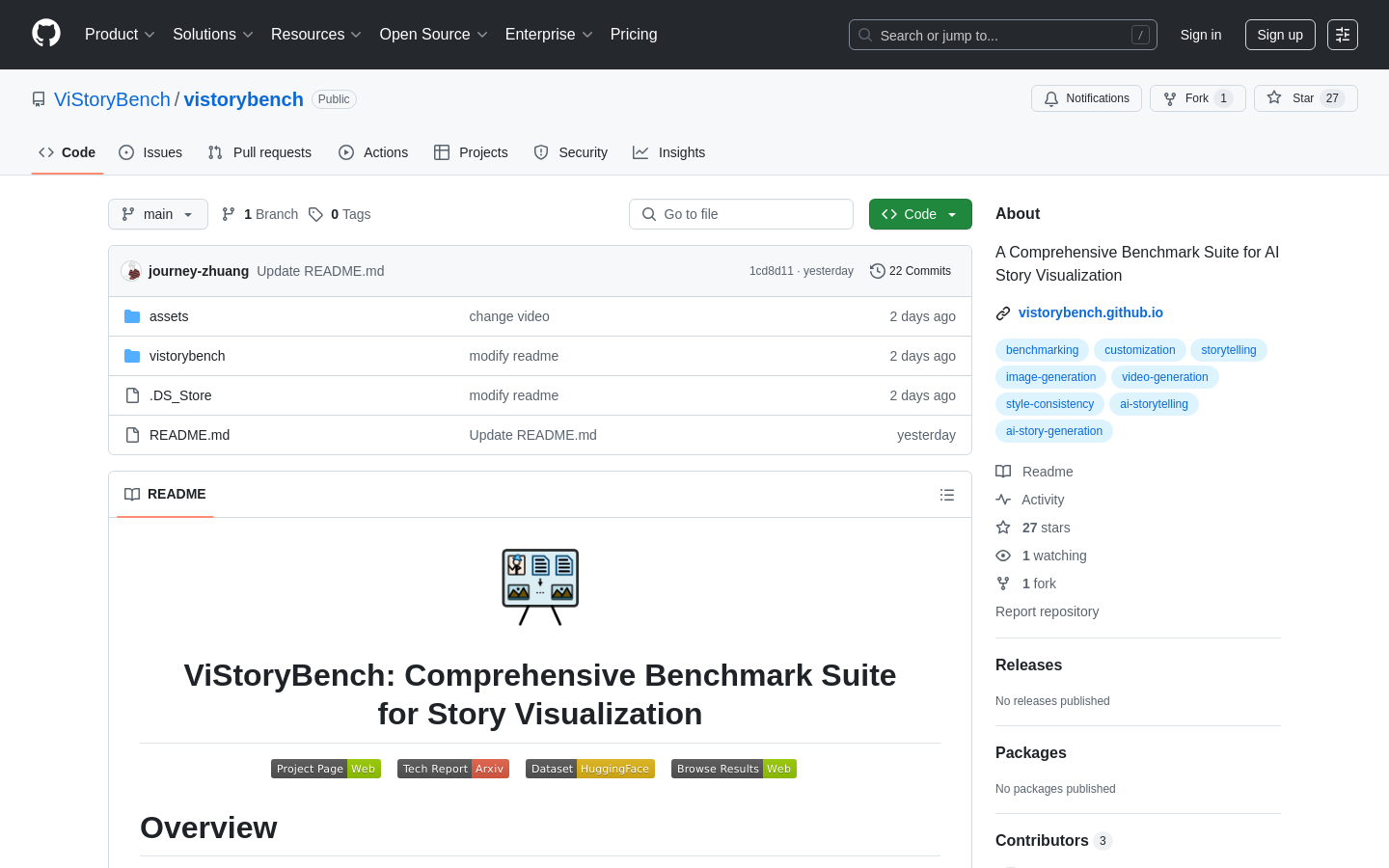Open the Releases heading link
This screenshot has height=868, width=1389.
[1028, 665]
